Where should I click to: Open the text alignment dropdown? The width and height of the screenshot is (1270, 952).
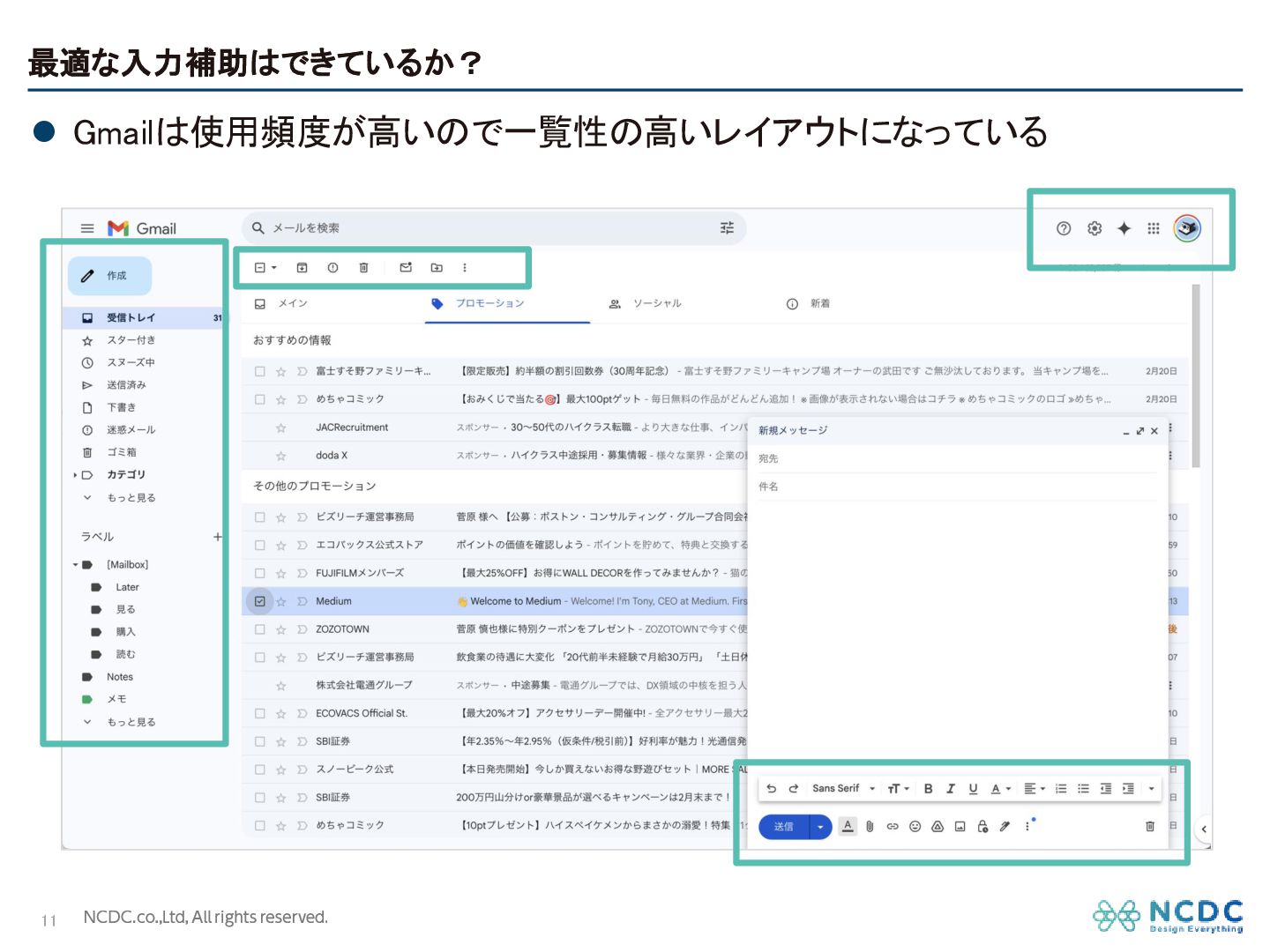(1035, 789)
